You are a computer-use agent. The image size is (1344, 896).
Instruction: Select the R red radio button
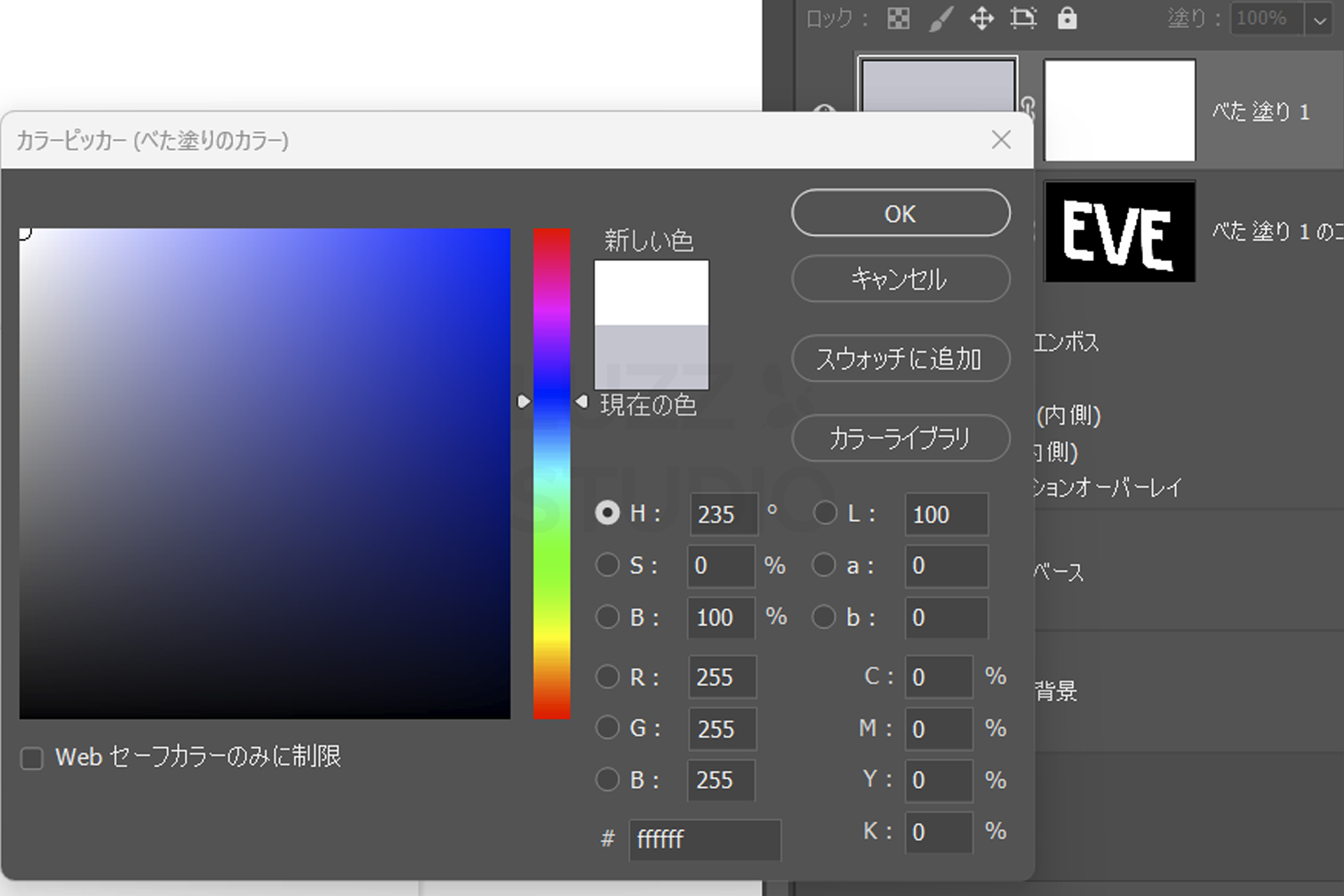[607, 677]
